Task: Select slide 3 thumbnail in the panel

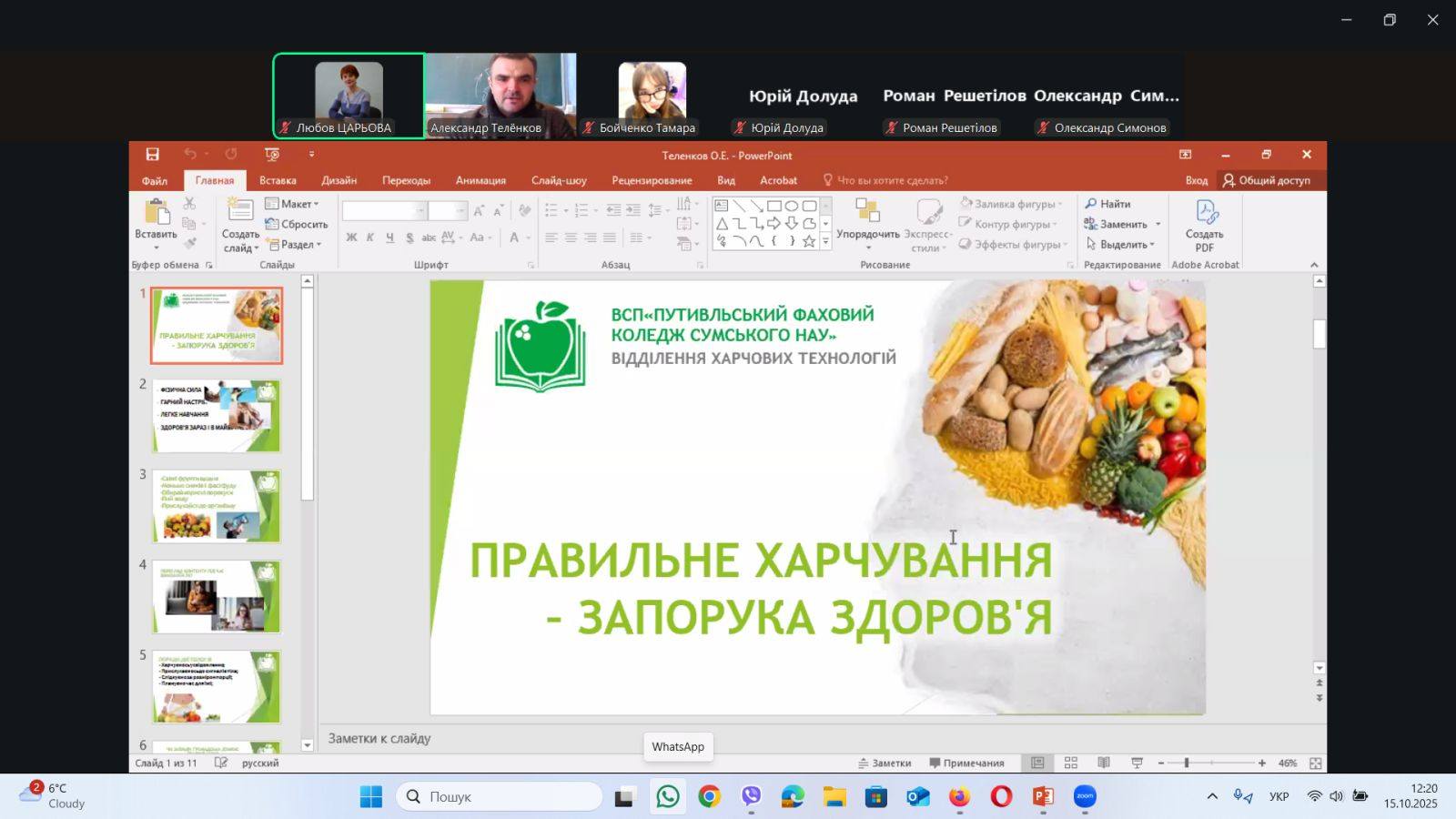Action: 217,506
